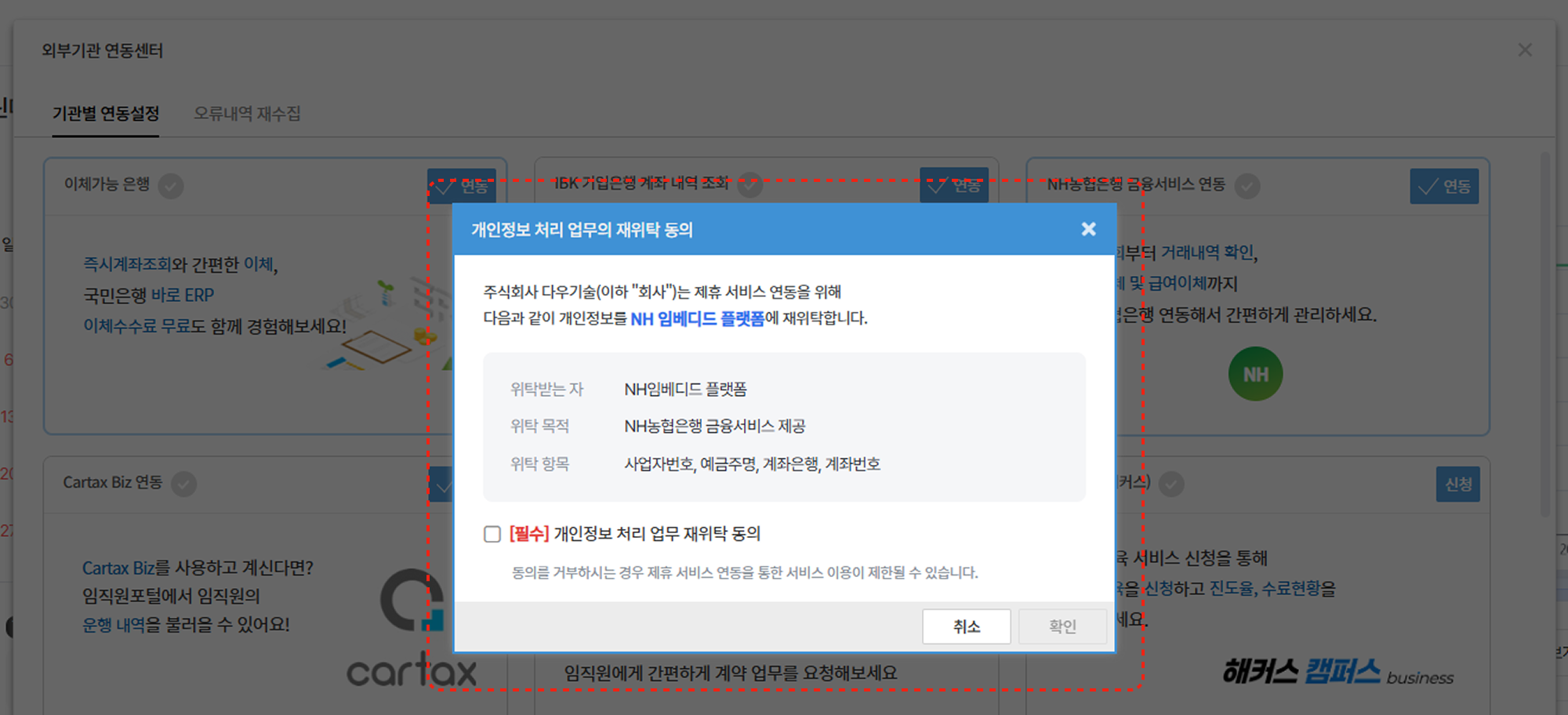
Task: Click the NH농협은행 금융서비스 제공 value
Action: click(714, 426)
